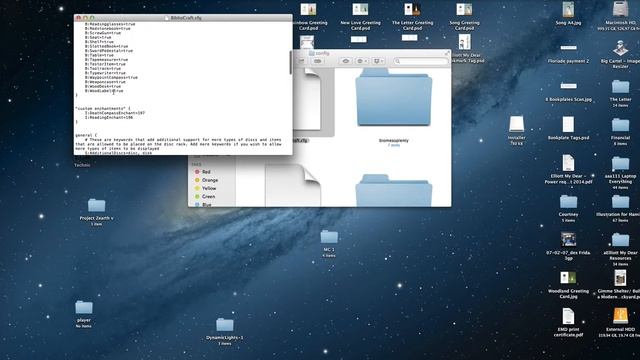Open the MC 1 folder on the desktop
This screenshot has height=360, width=640.
point(329,237)
